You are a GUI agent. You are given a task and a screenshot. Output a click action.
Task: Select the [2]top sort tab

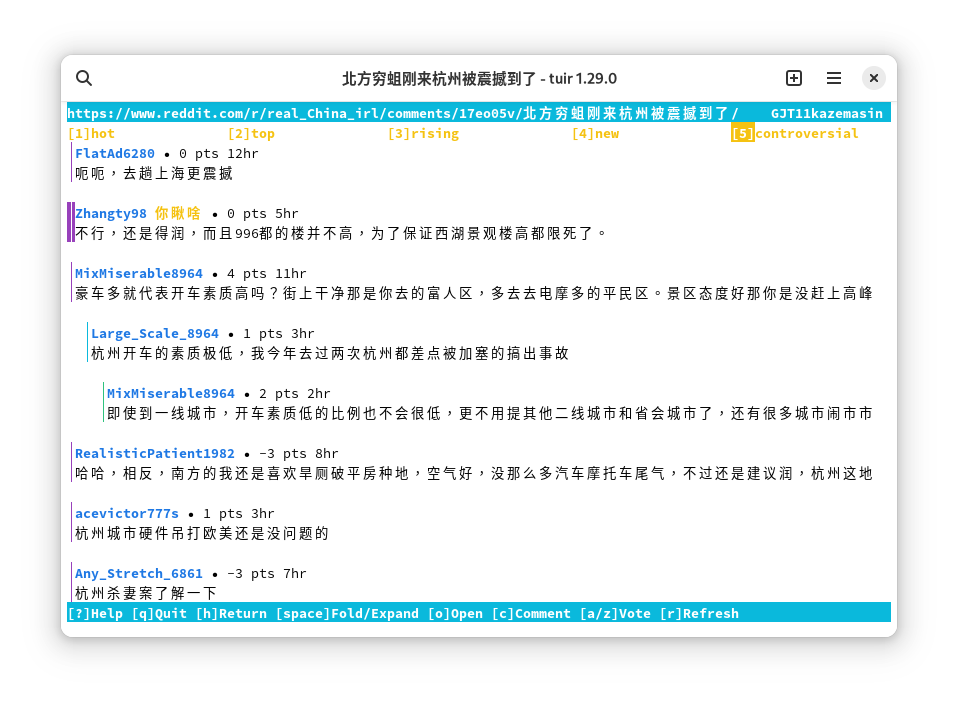click(251, 133)
